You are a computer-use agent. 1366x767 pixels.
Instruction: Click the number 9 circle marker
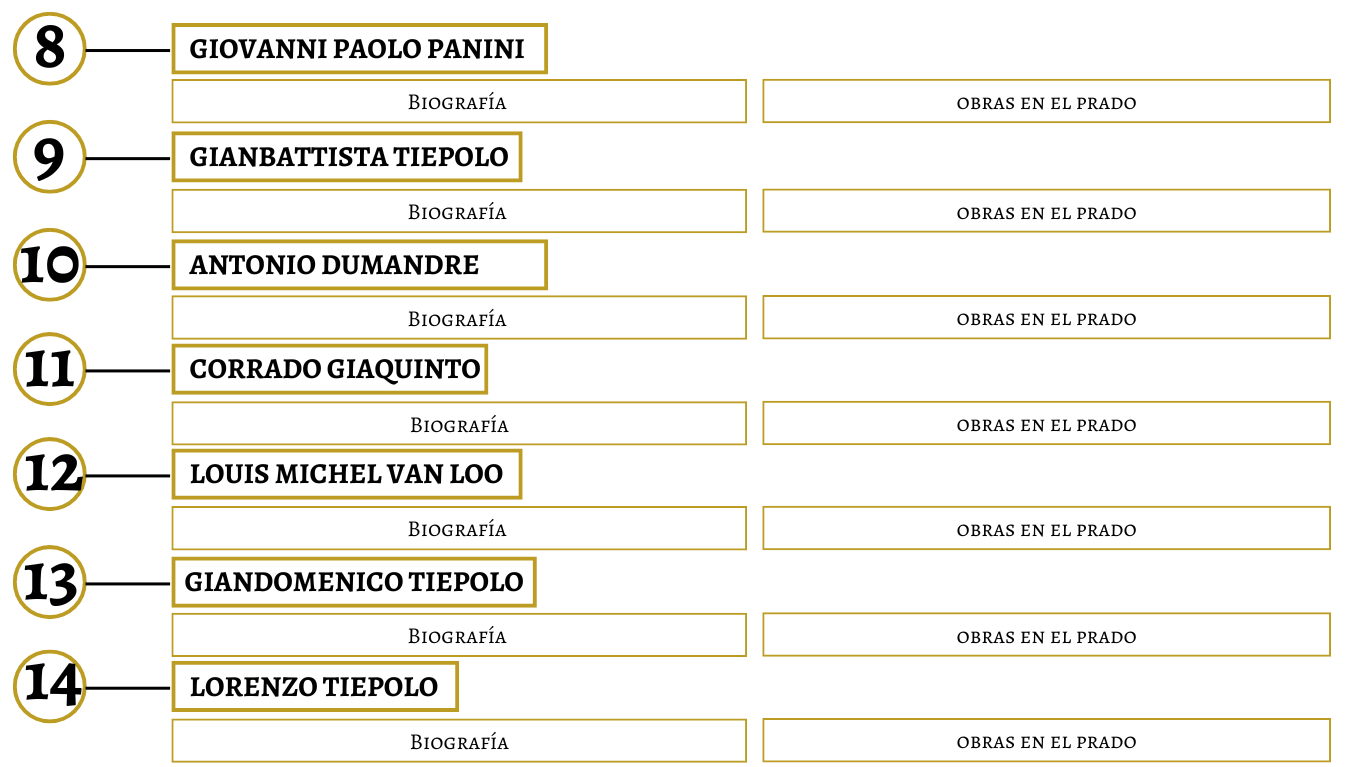49,157
